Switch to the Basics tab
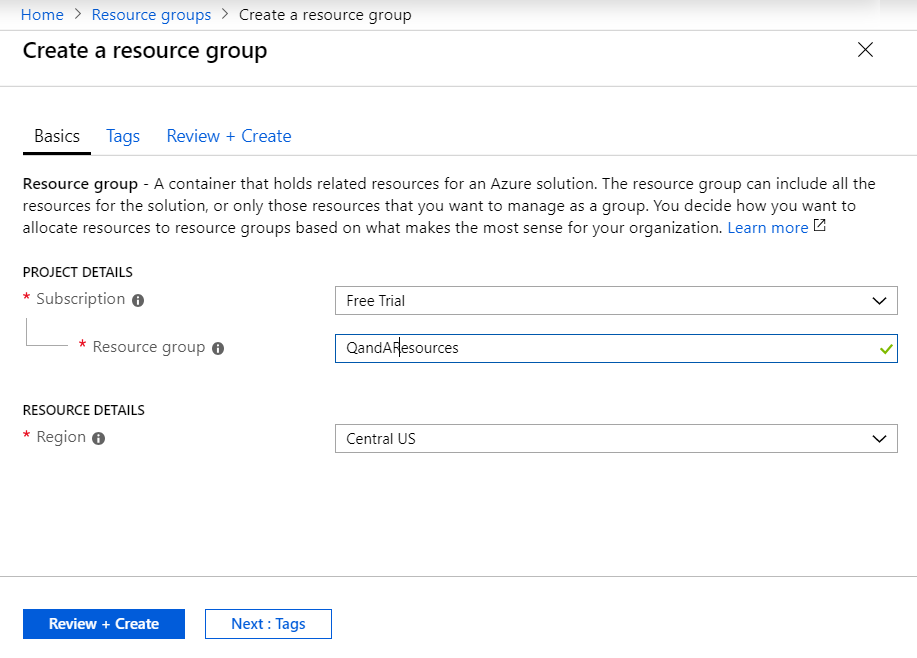 click(57, 136)
